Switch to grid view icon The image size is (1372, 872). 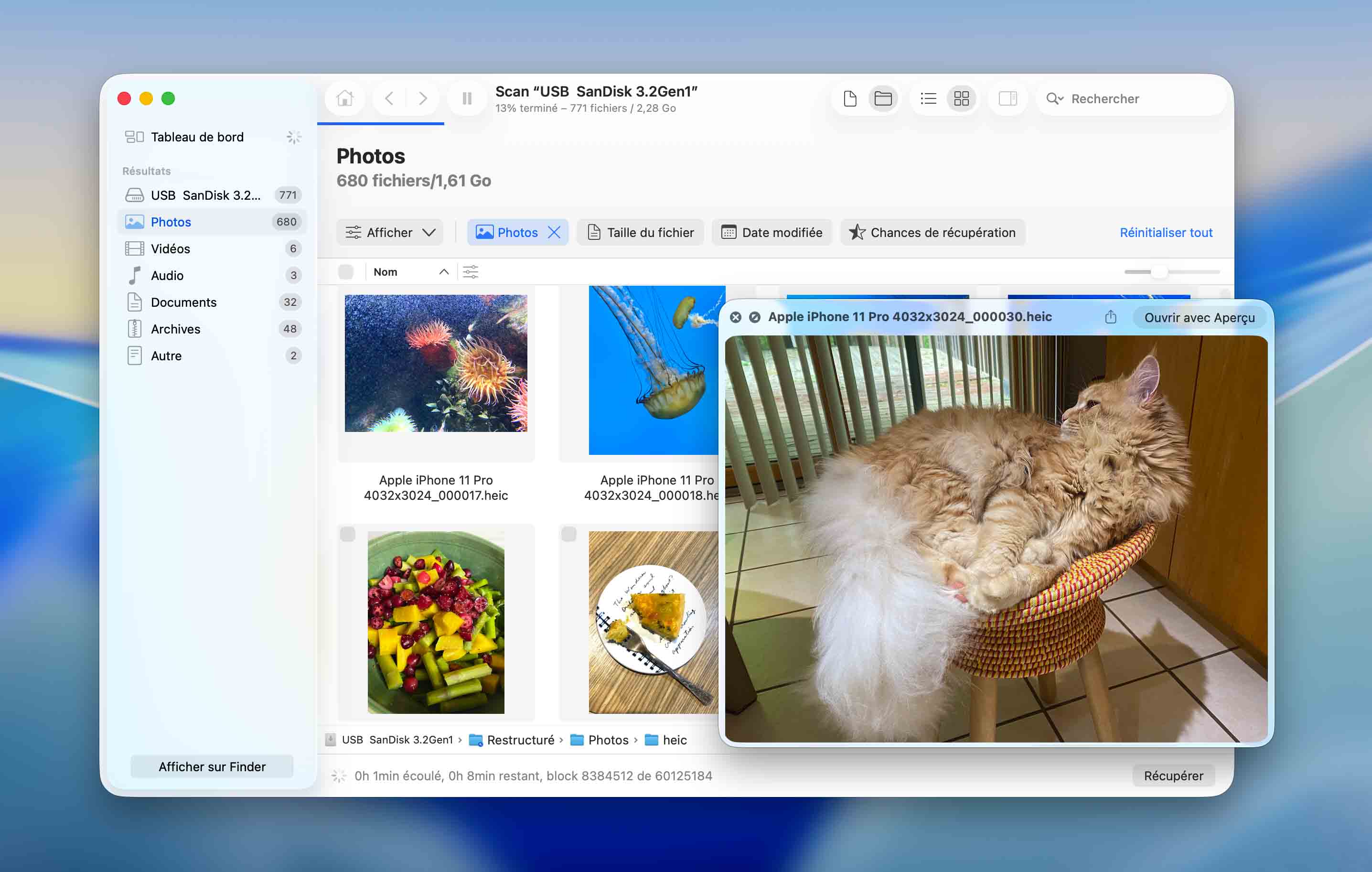tap(961, 98)
